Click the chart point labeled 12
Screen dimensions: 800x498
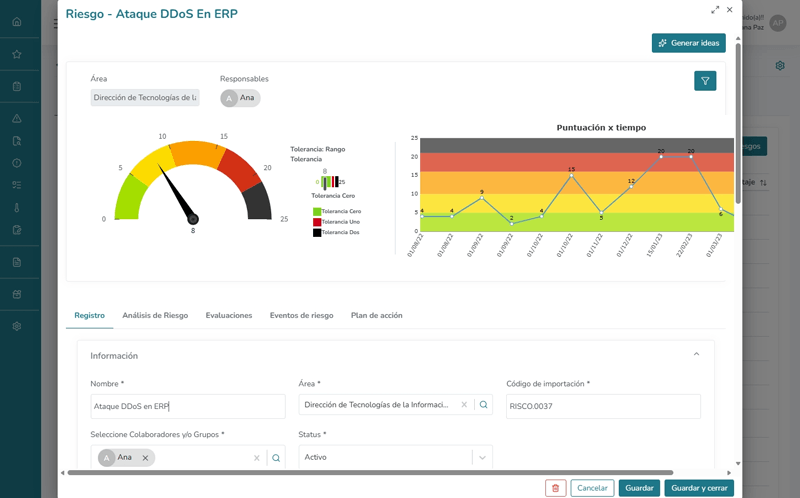(x=631, y=187)
